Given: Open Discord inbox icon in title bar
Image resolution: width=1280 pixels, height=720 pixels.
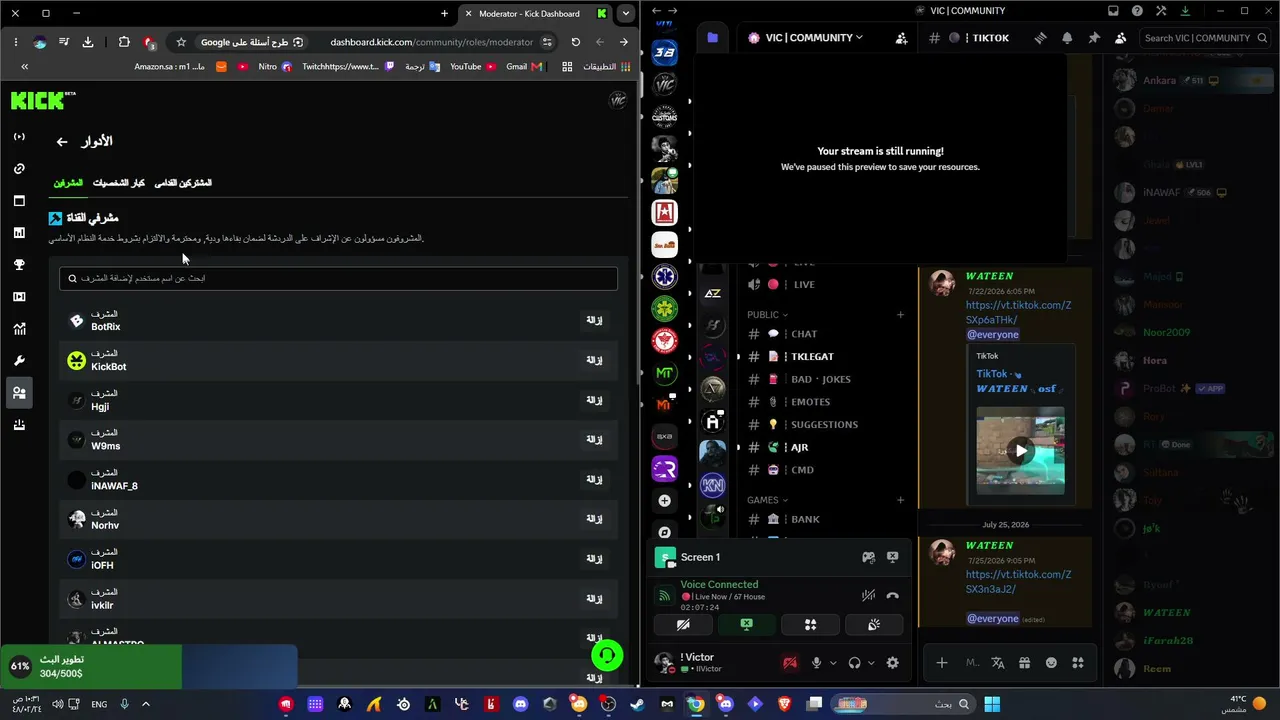Looking at the screenshot, I should coord(1113,11).
